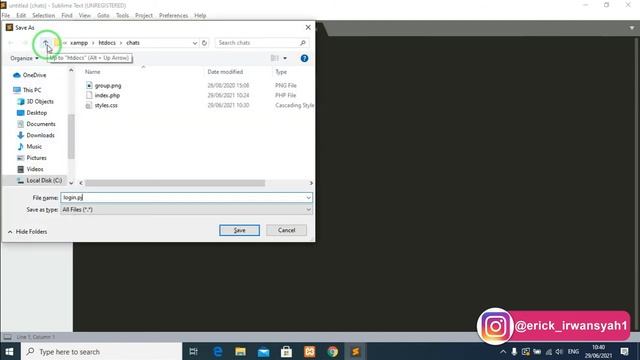Open Downloads in the sidebar
The height and width of the screenshot is (360, 640).
[36, 135]
